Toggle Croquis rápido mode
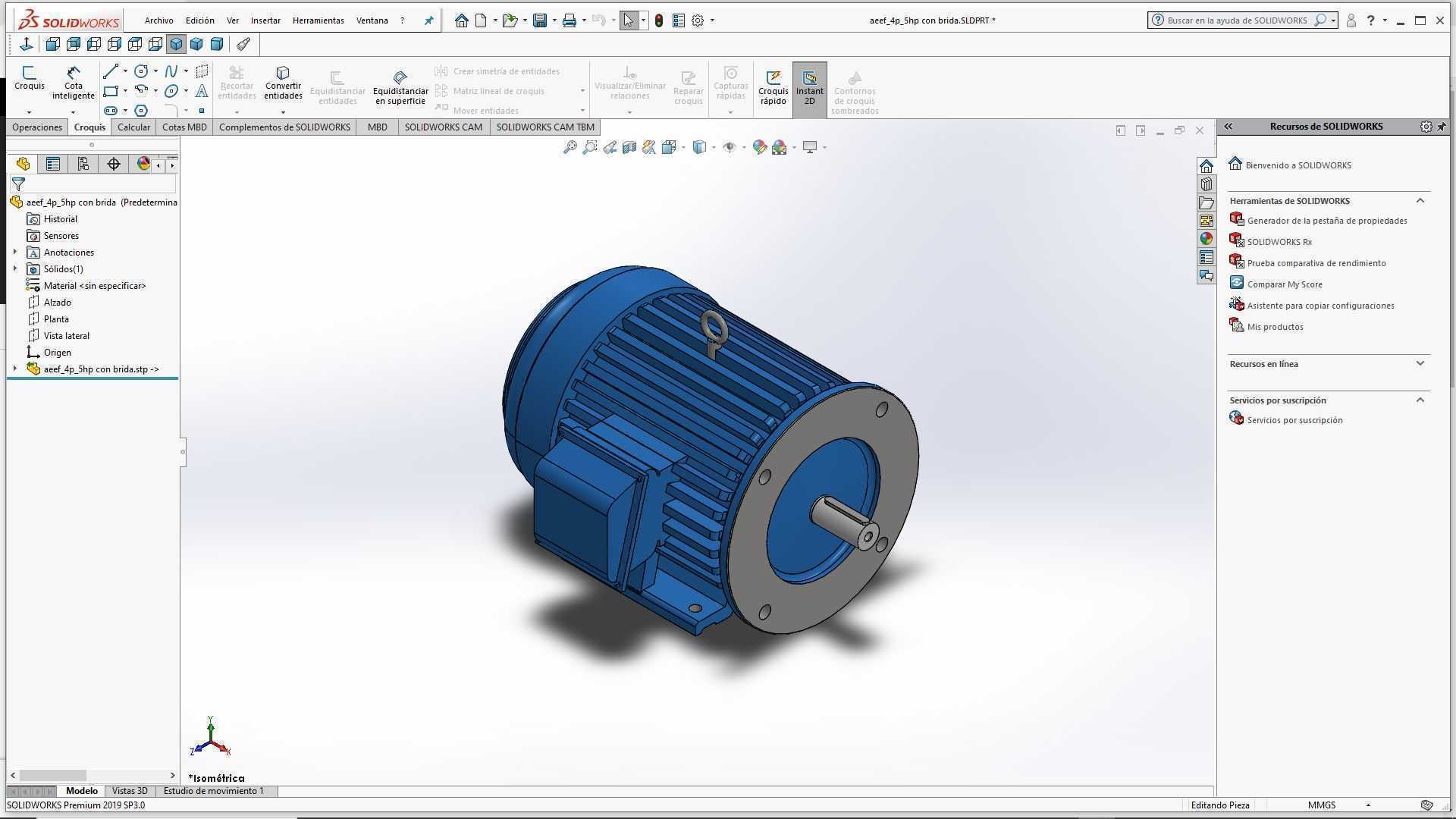 pos(773,89)
